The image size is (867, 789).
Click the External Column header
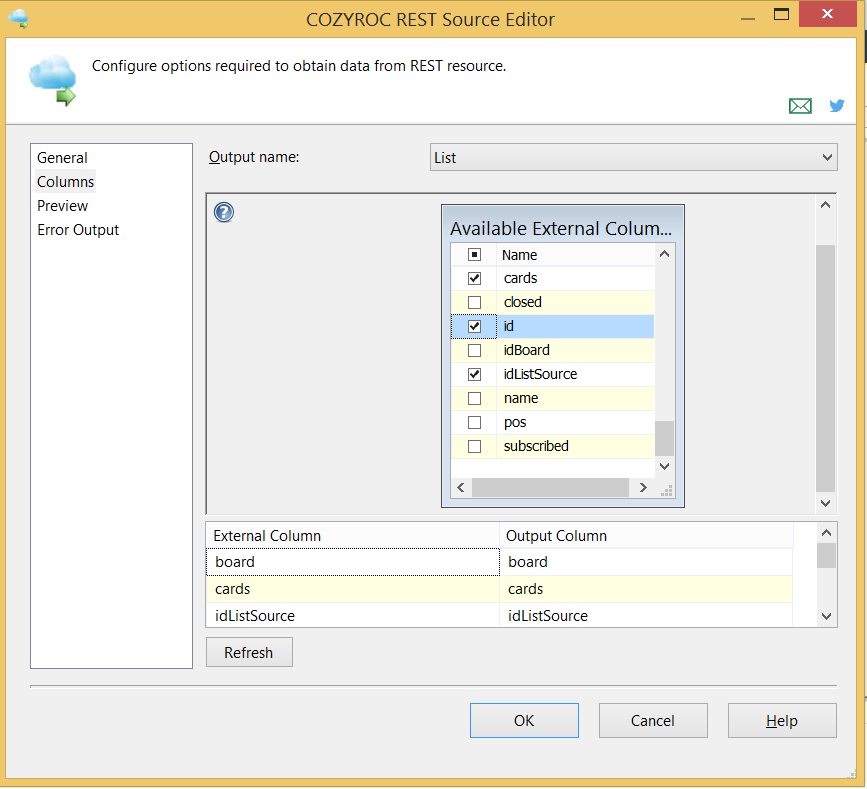pos(353,535)
